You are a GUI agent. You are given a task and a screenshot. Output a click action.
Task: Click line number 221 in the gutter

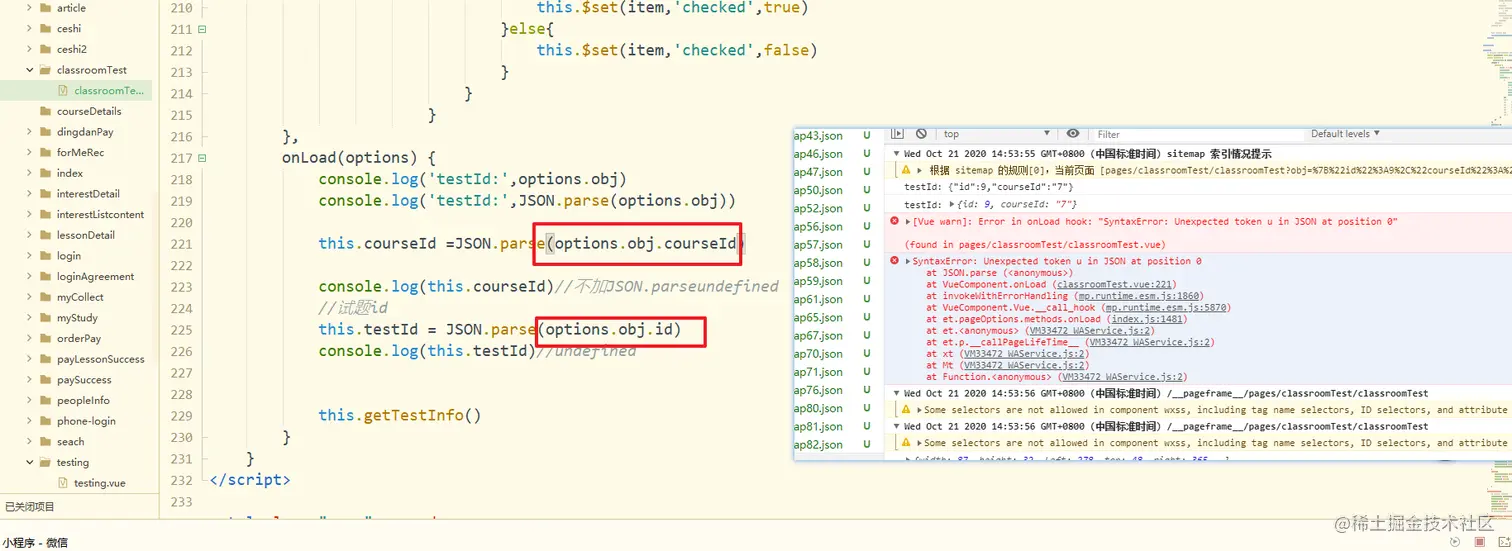(x=180, y=243)
